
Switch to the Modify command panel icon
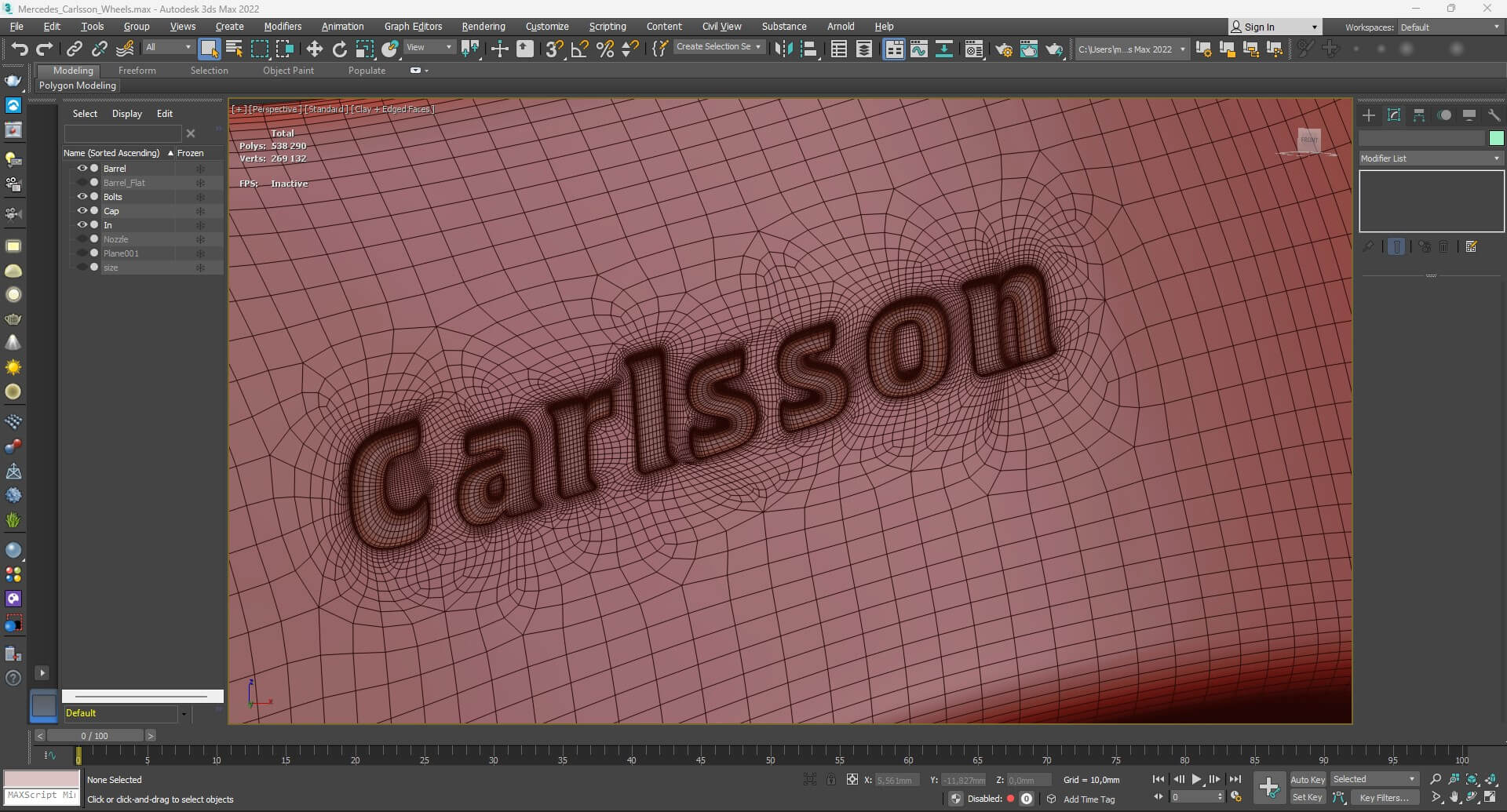tap(1394, 115)
